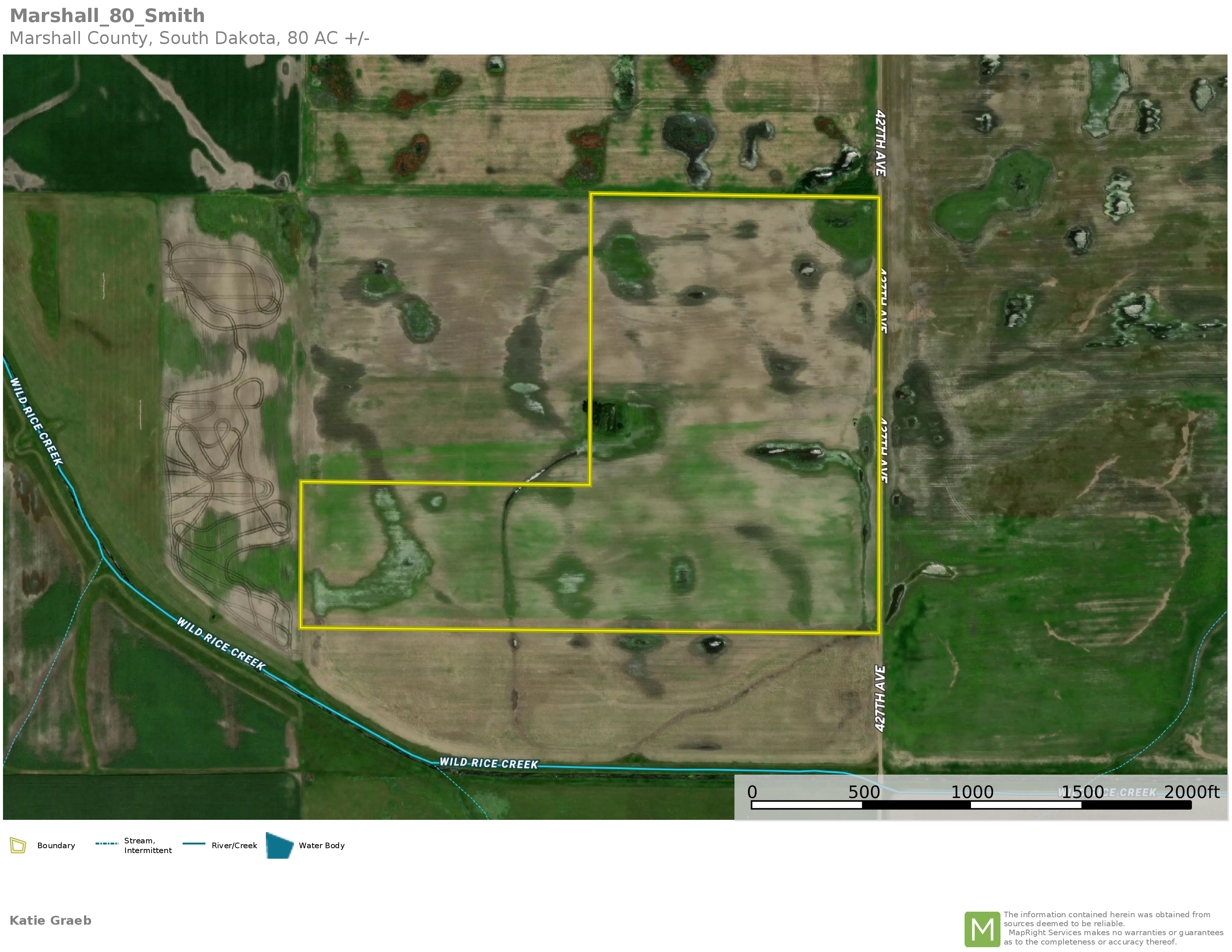This screenshot has width=1232, height=952.
Task: Click the Katie Graeb author name
Action: 50,920
